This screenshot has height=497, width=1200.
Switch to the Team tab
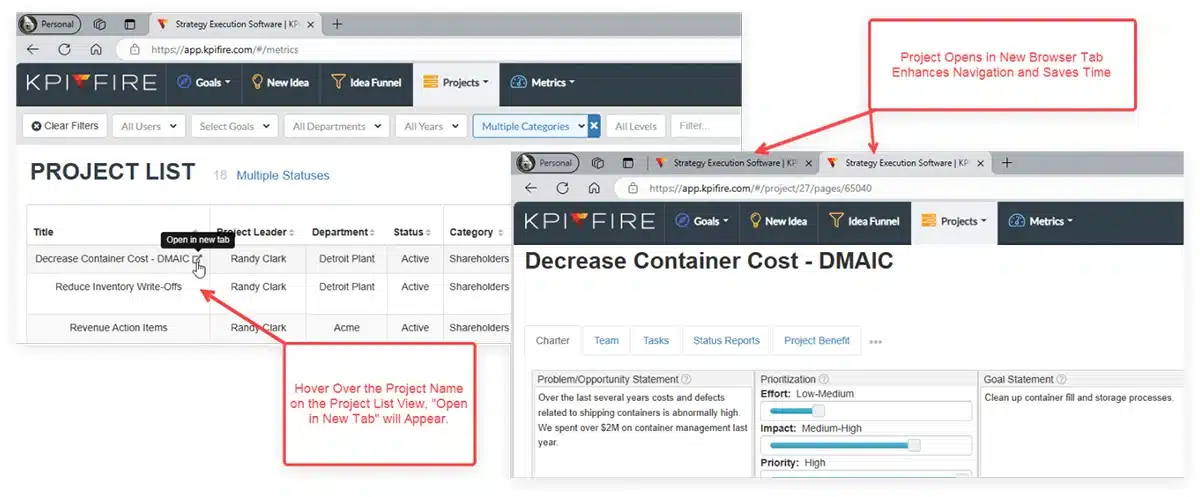point(606,341)
